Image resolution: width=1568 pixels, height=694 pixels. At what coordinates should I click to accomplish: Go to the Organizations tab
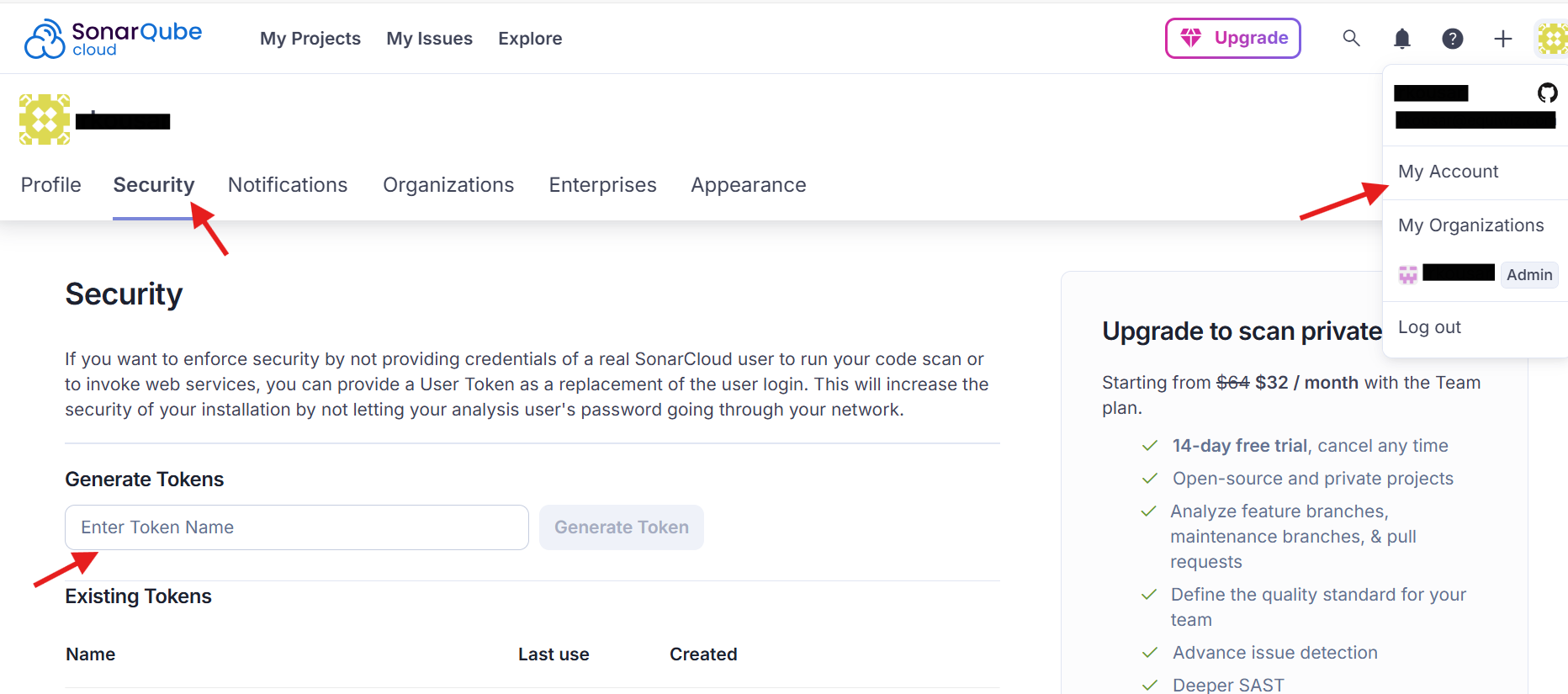(448, 185)
